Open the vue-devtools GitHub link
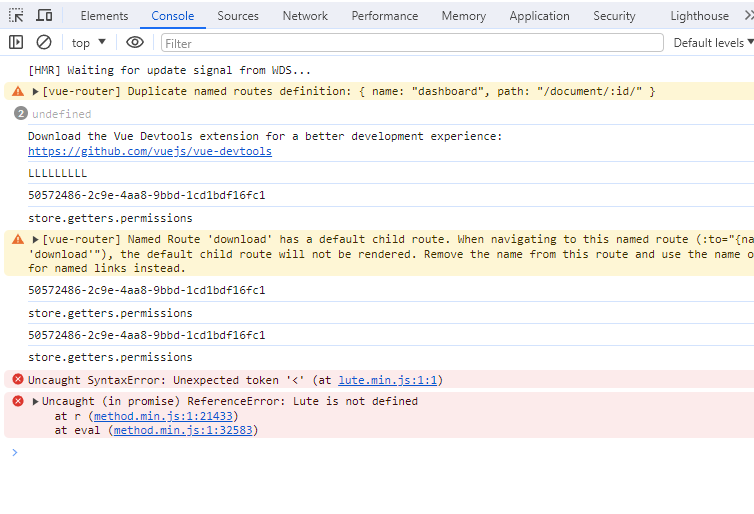The image size is (754, 514). coord(149,151)
